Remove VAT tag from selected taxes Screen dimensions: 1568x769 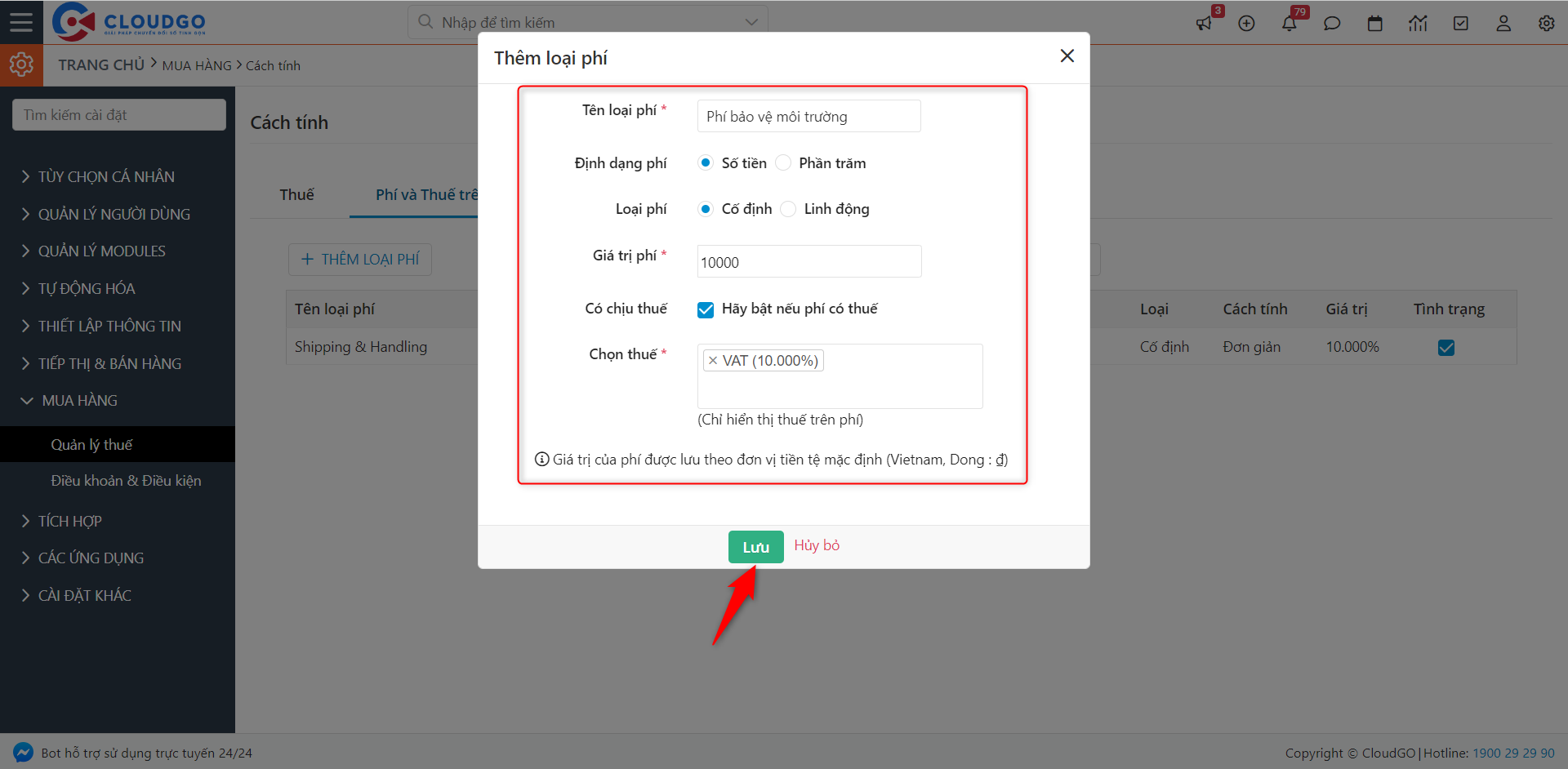click(713, 361)
